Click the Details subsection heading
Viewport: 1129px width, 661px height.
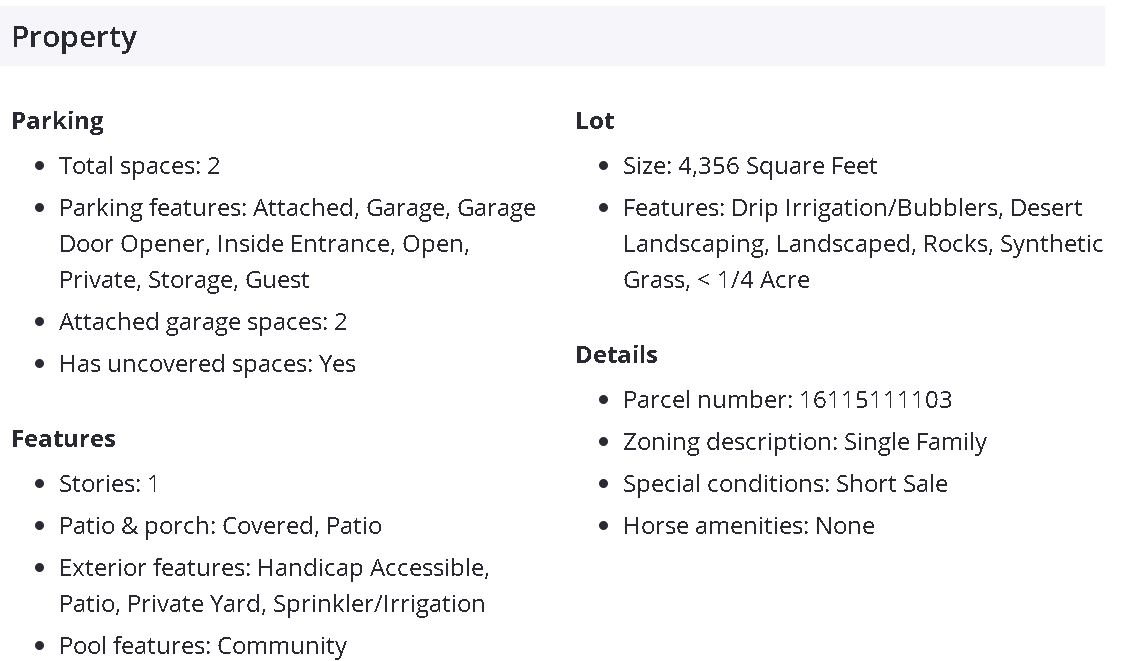[x=616, y=355]
